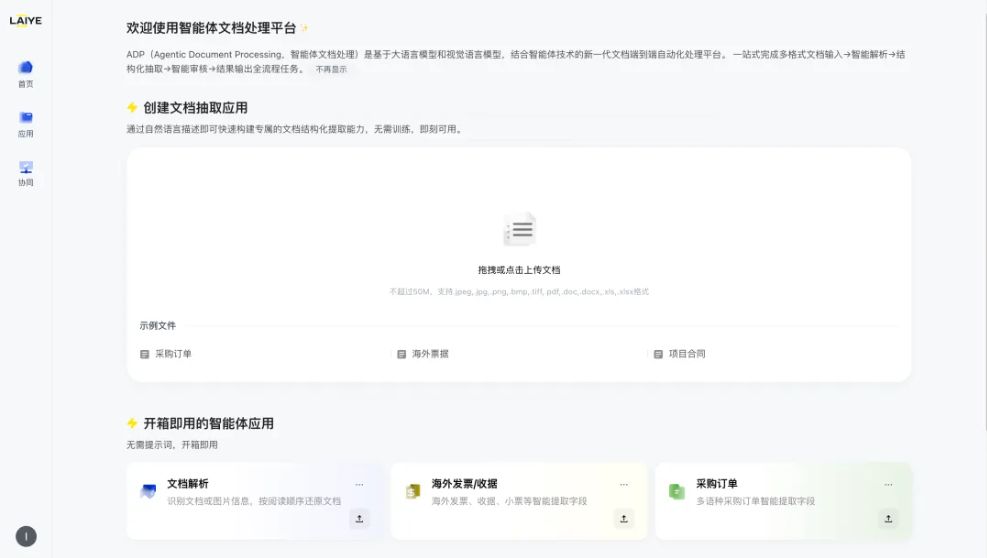Click the document upload icon in drop zone
Viewport: 987px width, 558px height.
pyautogui.click(x=519, y=229)
